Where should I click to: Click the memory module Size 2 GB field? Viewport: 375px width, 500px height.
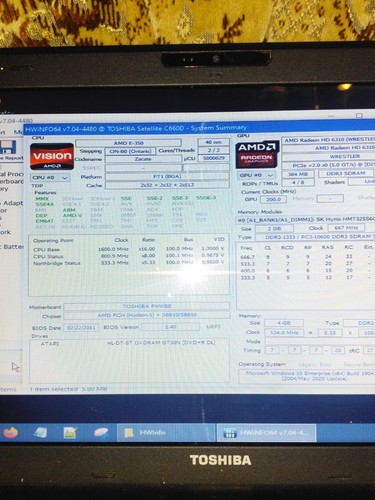(x=274, y=229)
